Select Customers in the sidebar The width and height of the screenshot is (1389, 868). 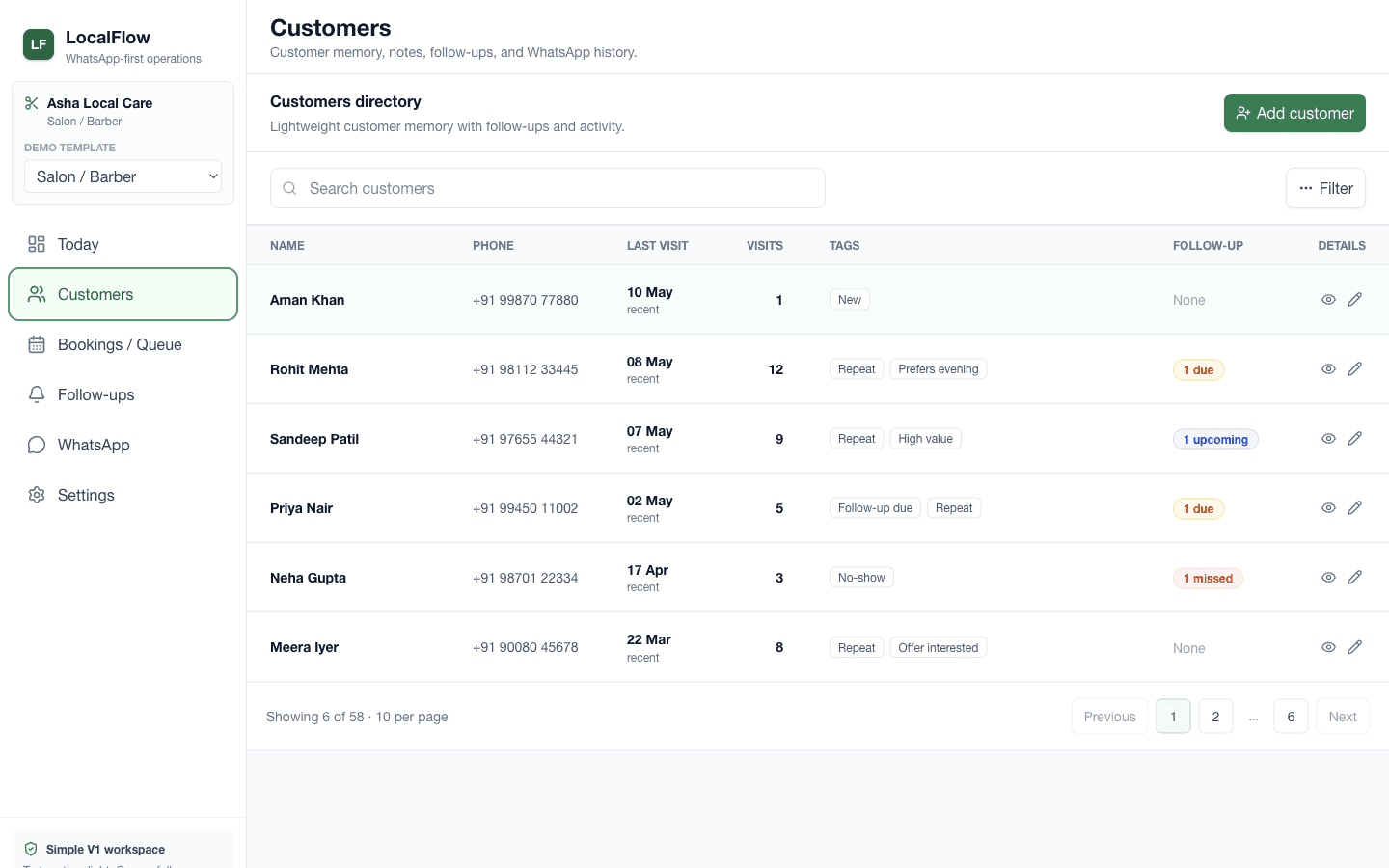tap(123, 294)
